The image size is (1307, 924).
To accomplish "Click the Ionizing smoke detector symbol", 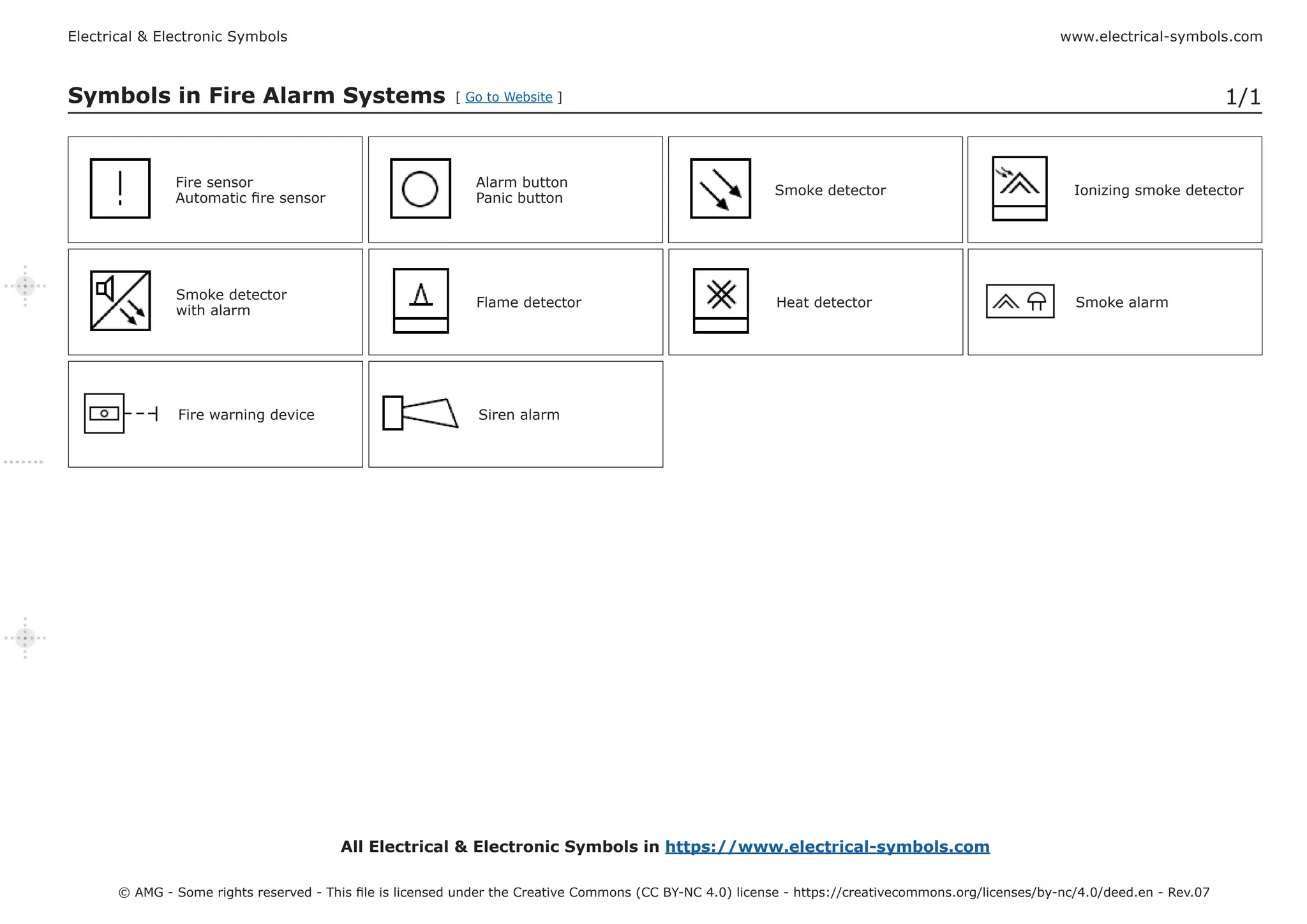I will click(1020, 189).
